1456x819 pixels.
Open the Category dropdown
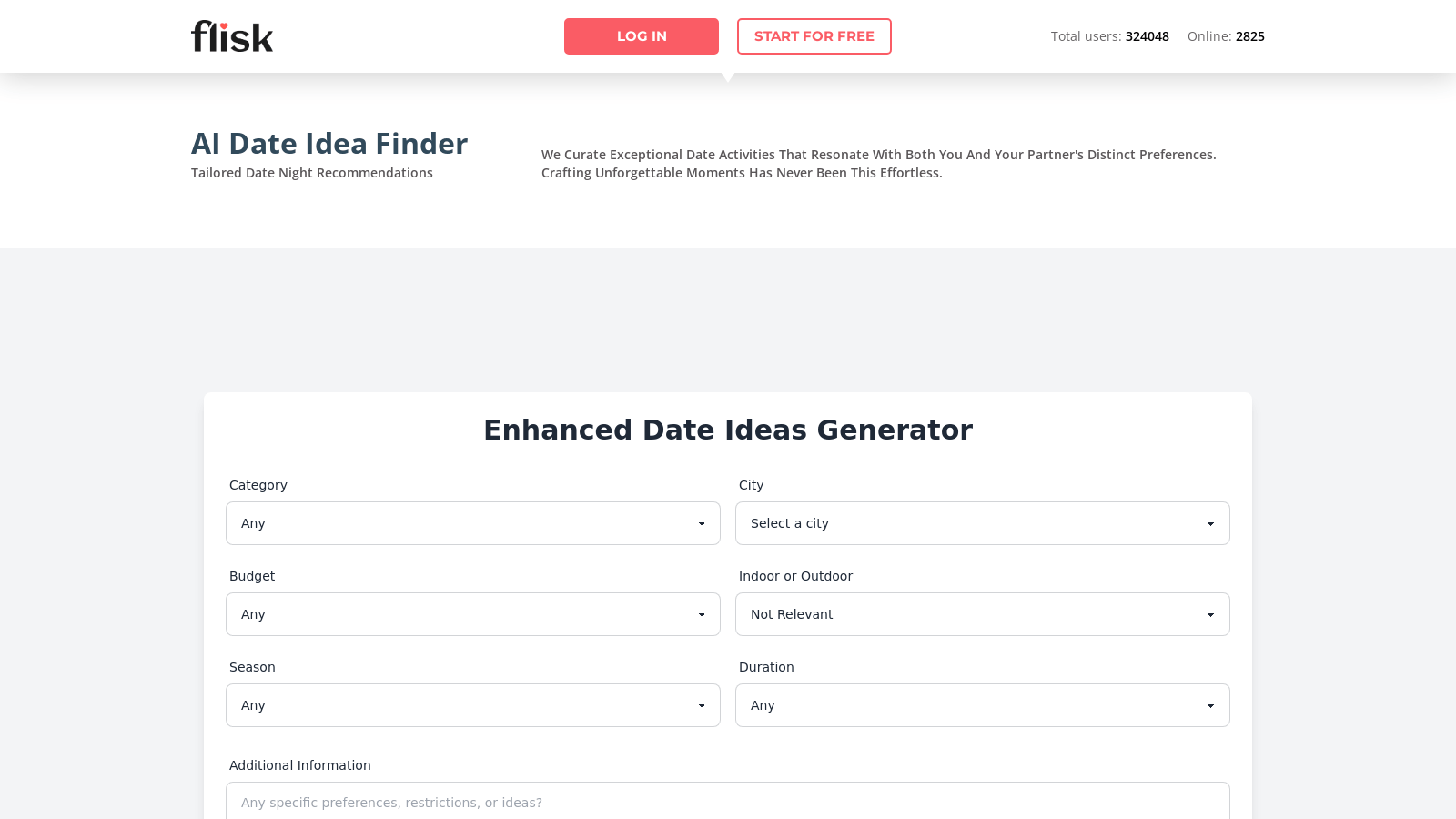pyautogui.click(x=473, y=523)
